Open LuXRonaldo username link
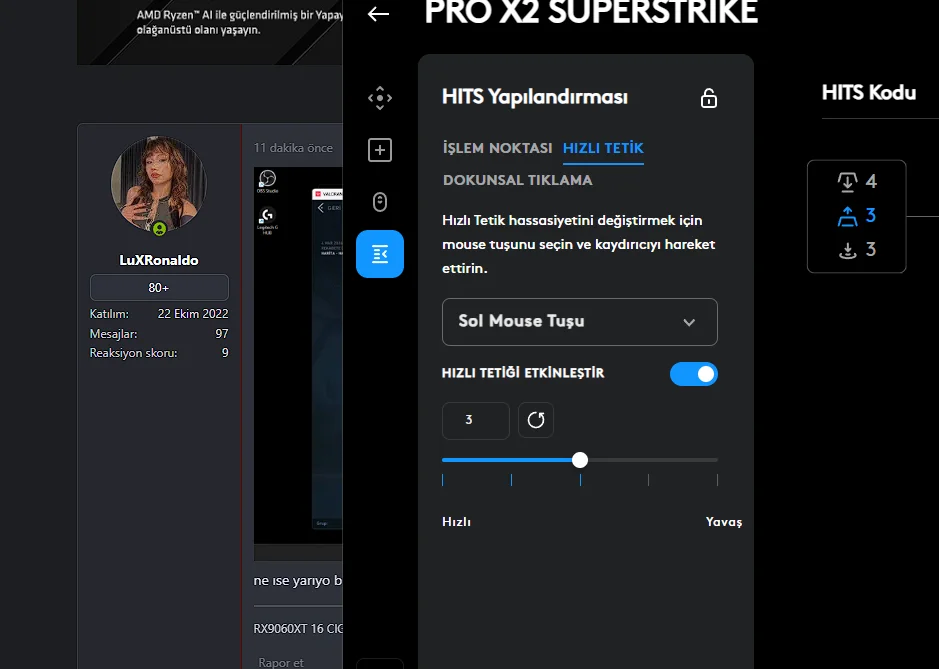The height and width of the screenshot is (669, 939). 159,261
